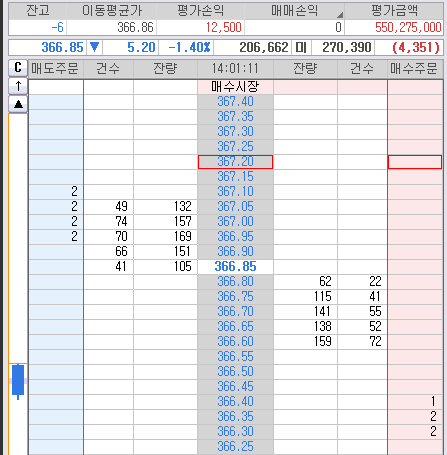The width and height of the screenshot is (447, 455).
Task: Select price 366.70 in the ladder
Action: (235, 311)
